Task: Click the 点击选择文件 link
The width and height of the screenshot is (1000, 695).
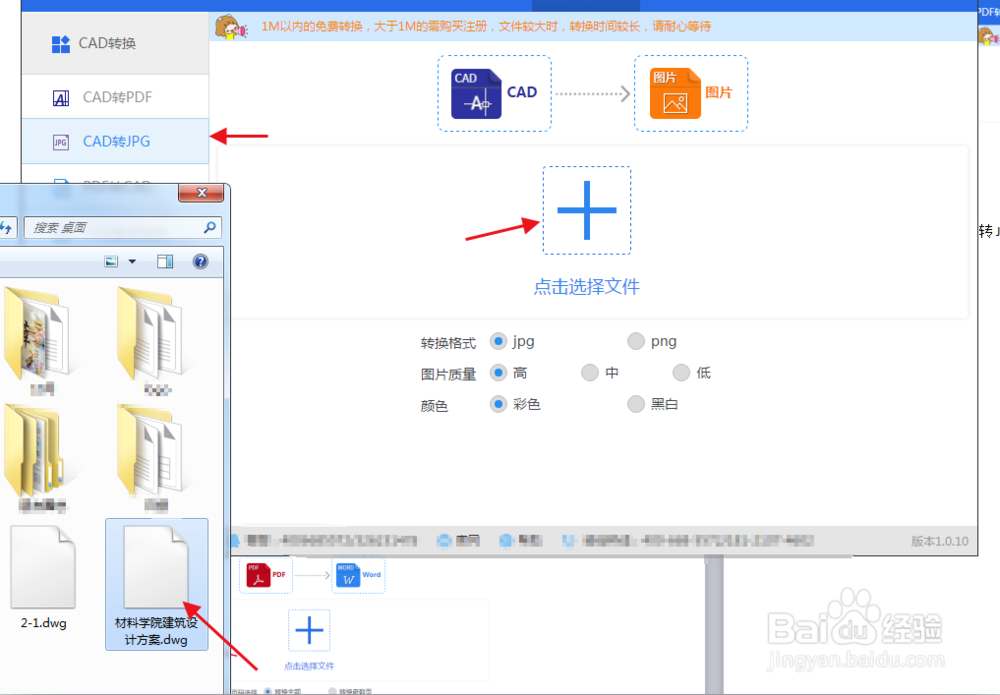Action: pos(586,285)
